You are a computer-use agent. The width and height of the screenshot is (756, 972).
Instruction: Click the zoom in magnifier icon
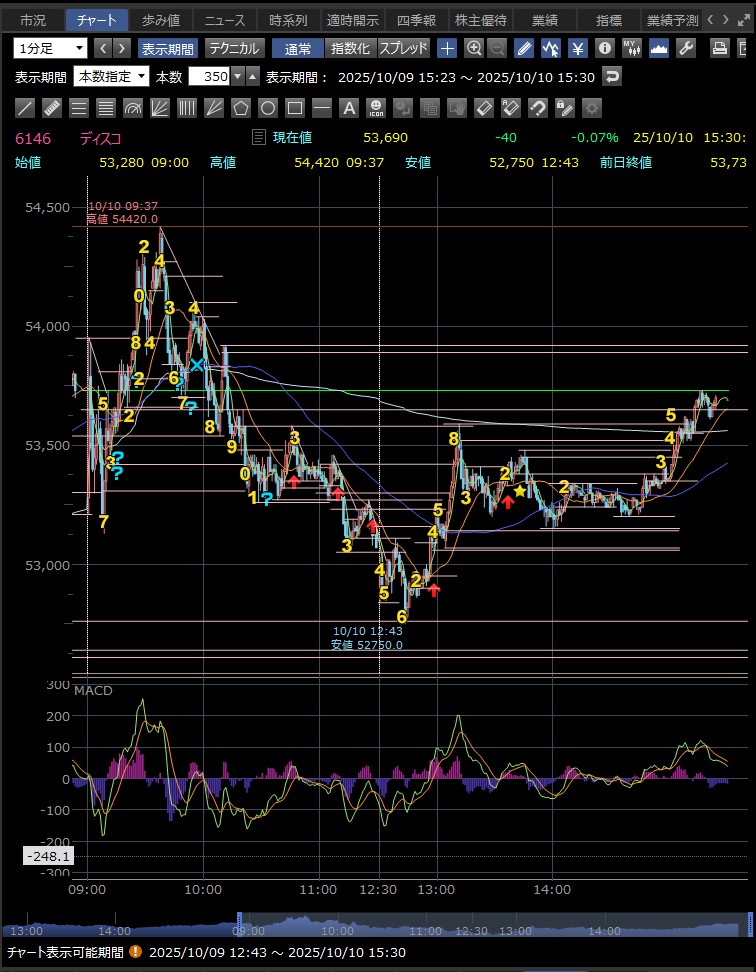[474, 48]
